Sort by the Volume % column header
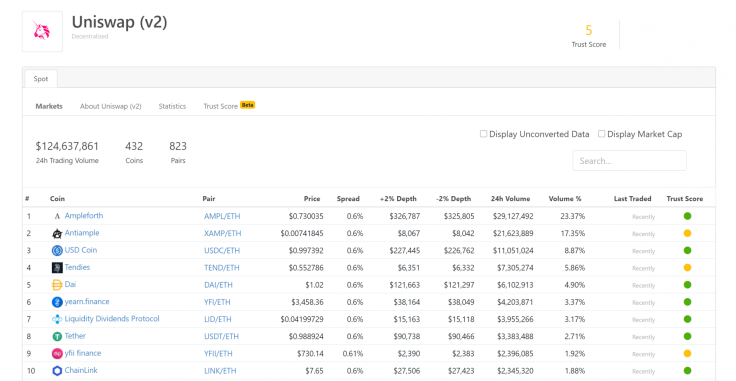This screenshot has height=381, width=736. [x=565, y=199]
